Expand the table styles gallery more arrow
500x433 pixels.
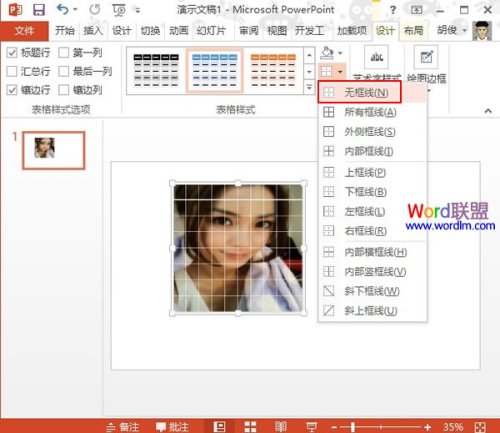tap(309, 88)
